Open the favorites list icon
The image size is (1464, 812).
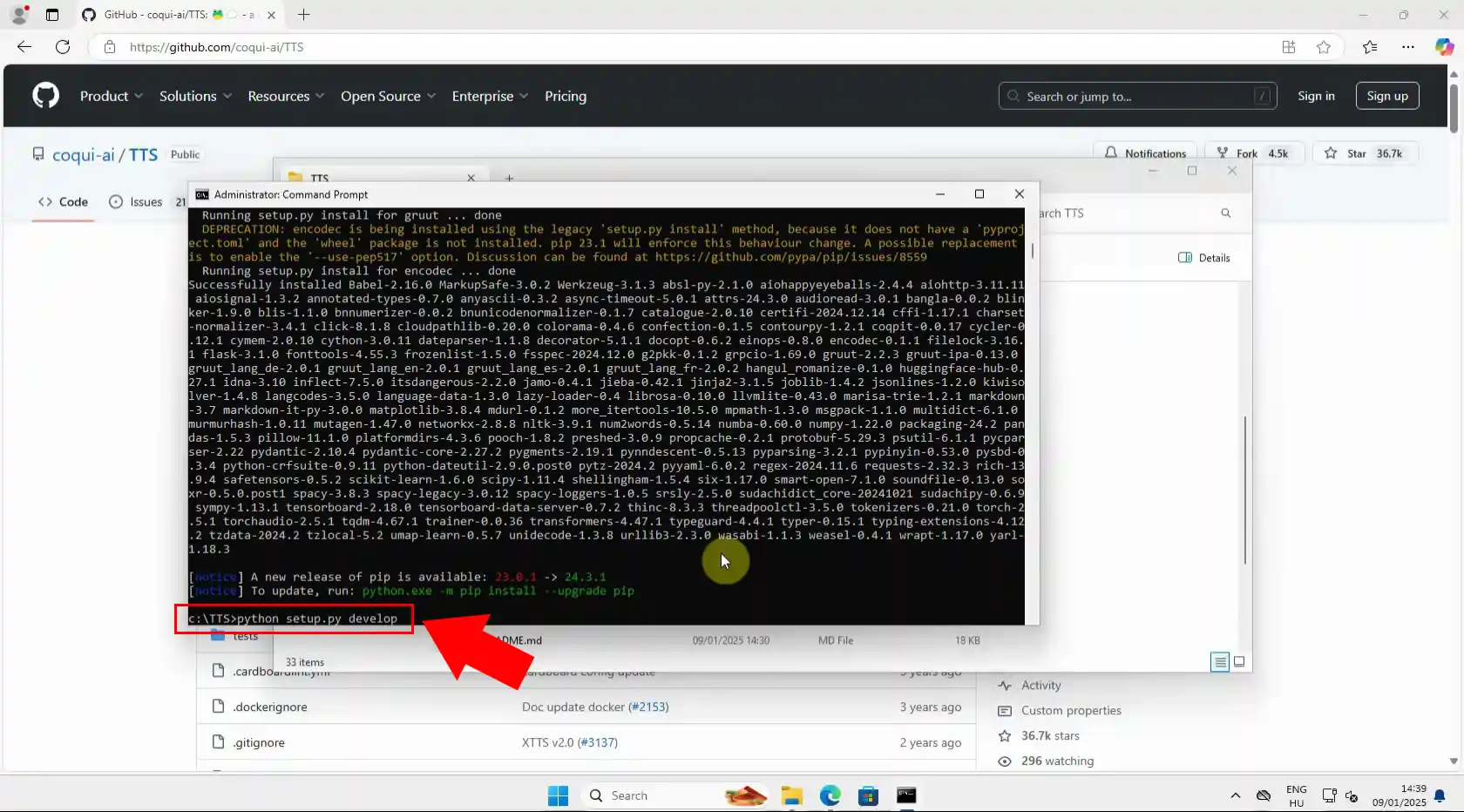pos(1370,47)
